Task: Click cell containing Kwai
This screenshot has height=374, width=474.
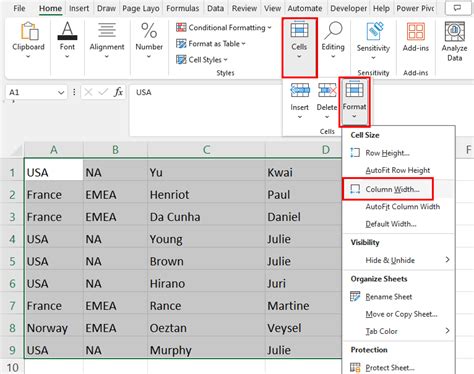Action: pyautogui.click(x=304, y=172)
